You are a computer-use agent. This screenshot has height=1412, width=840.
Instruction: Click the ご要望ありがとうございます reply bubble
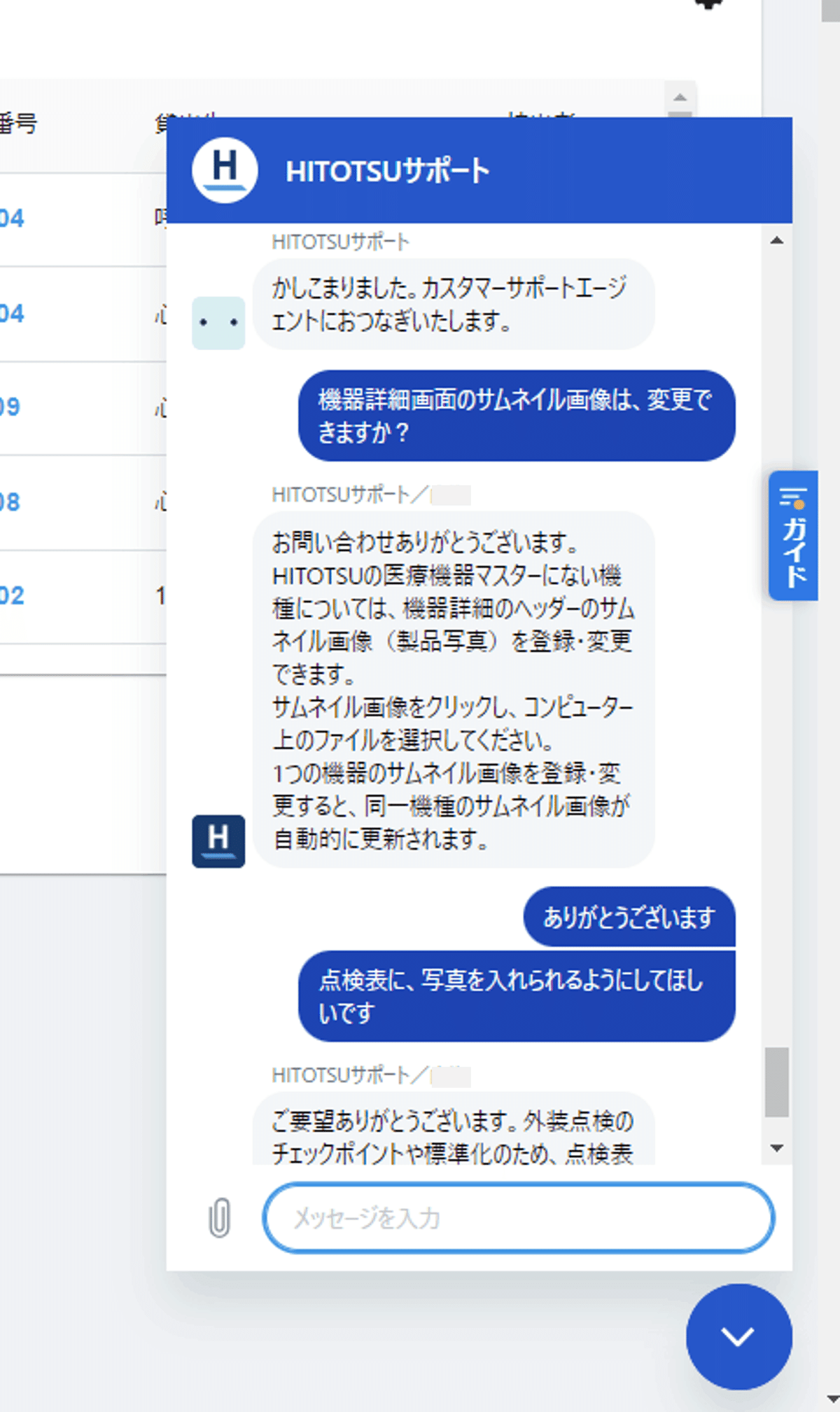(x=454, y=1128)
